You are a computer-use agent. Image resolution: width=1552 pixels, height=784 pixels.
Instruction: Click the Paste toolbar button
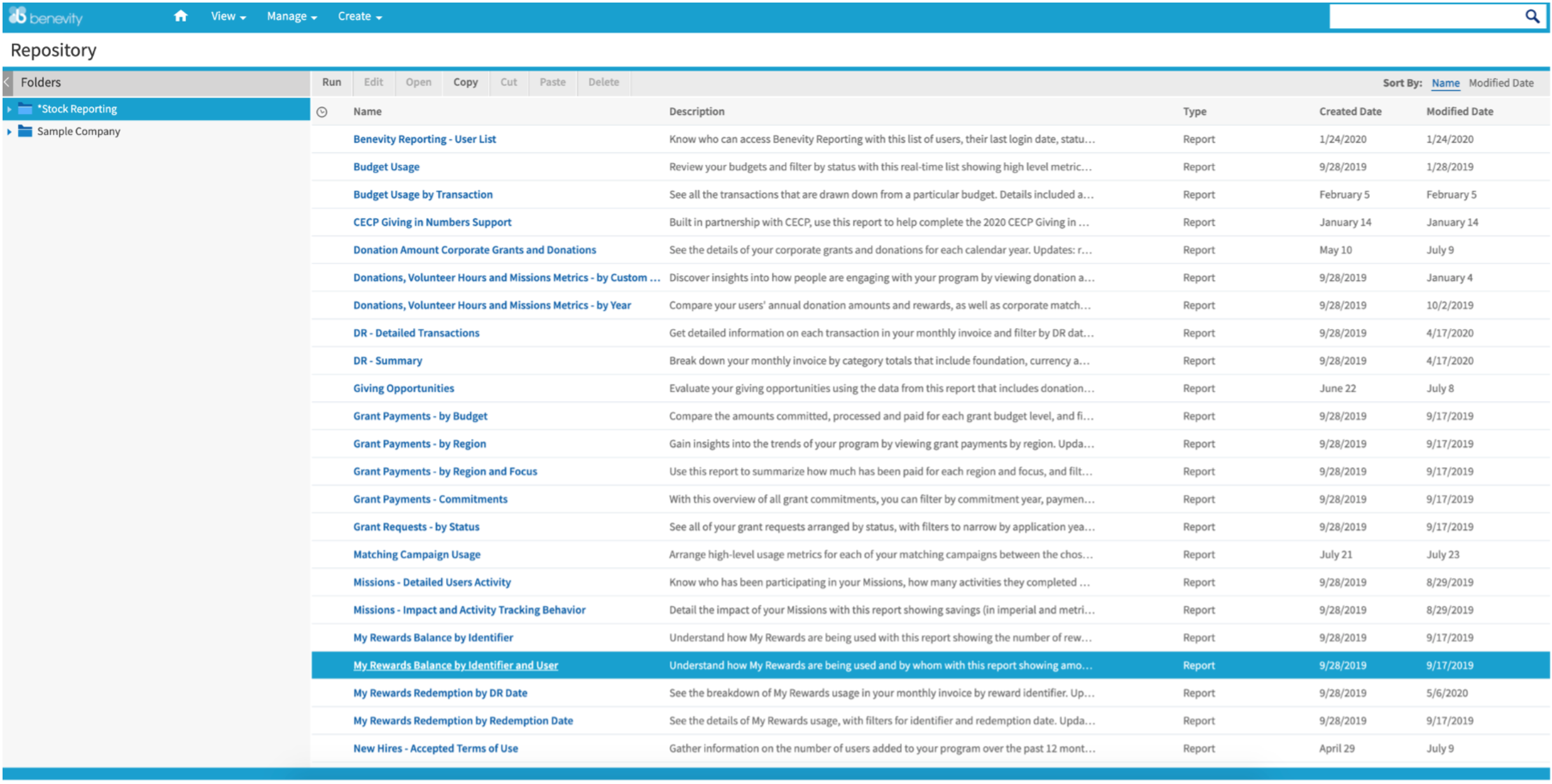pyautogui.click(x=553, y=82)
